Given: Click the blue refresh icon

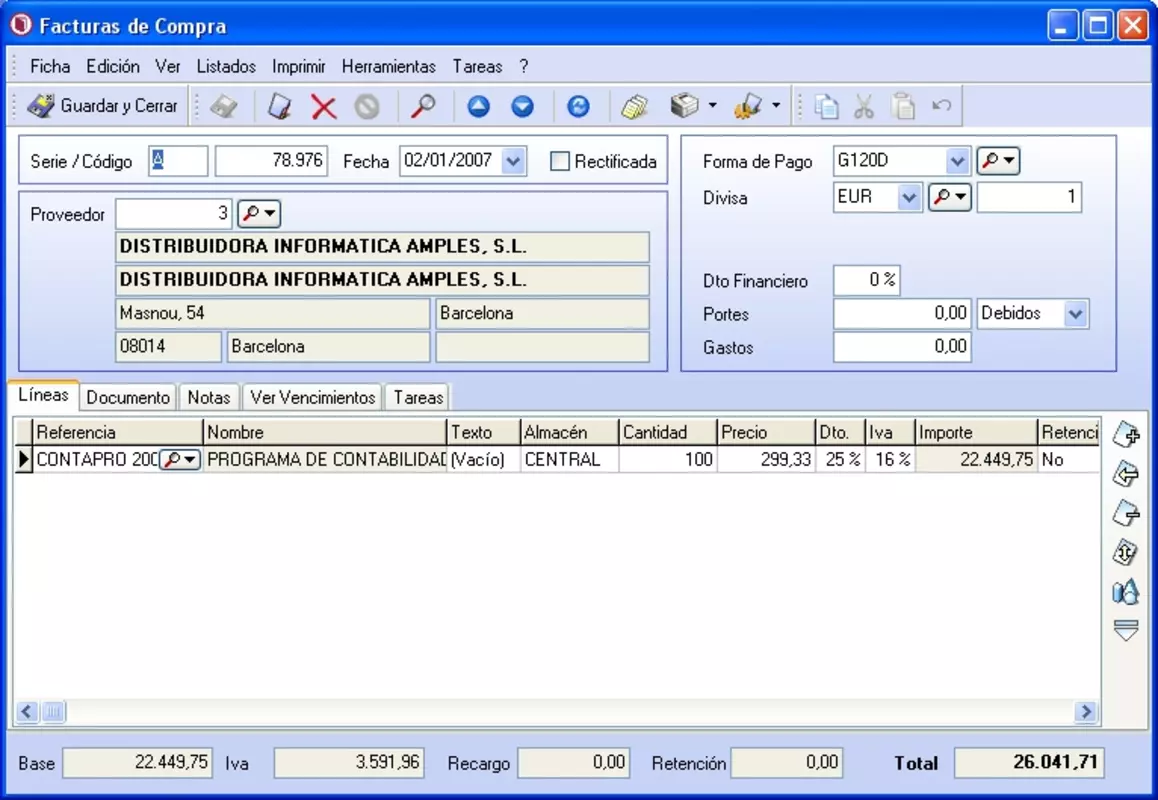Looking at the screenshot, I should click(x=578, y=106).
